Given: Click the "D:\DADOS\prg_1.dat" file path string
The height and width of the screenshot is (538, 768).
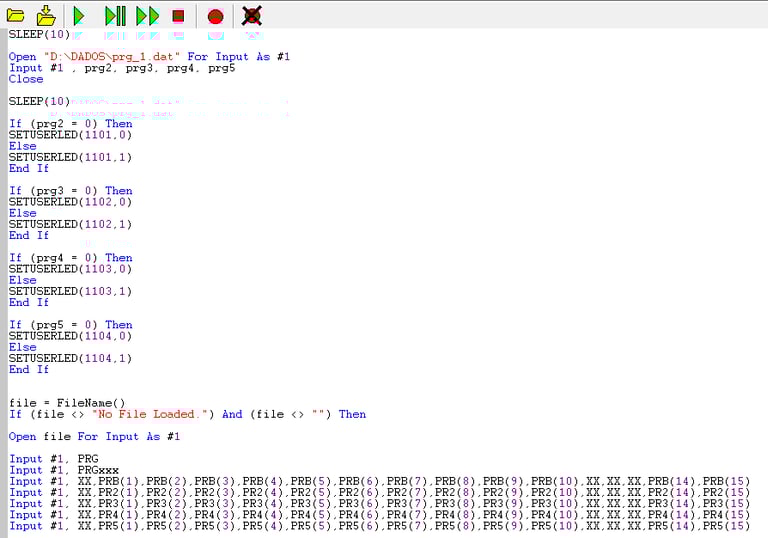Looking at the screenshot, I should pyautogui.click(x=112, y=57).
